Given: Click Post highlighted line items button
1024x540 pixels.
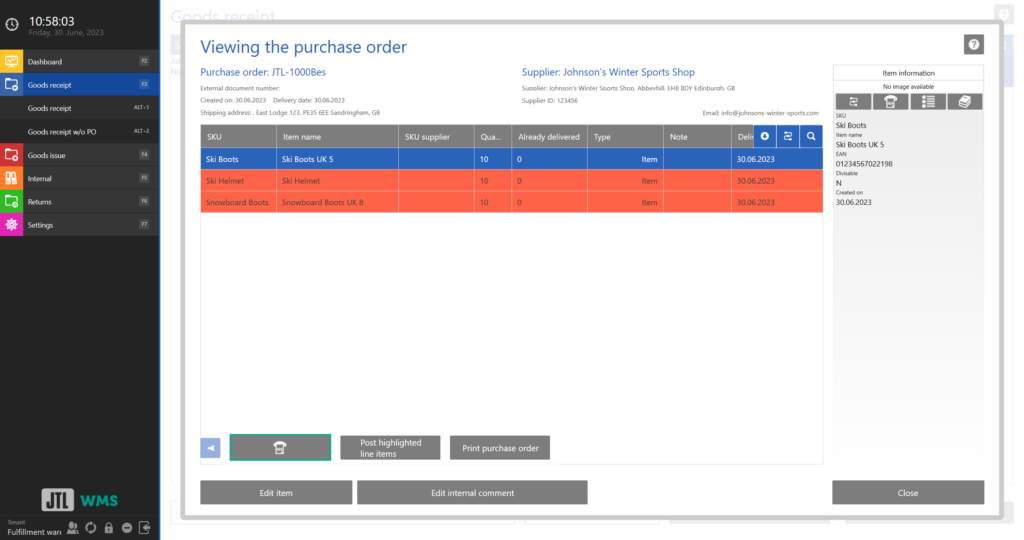Looking at the screenshot, I should pyautogui.click(x=390, y=448).
